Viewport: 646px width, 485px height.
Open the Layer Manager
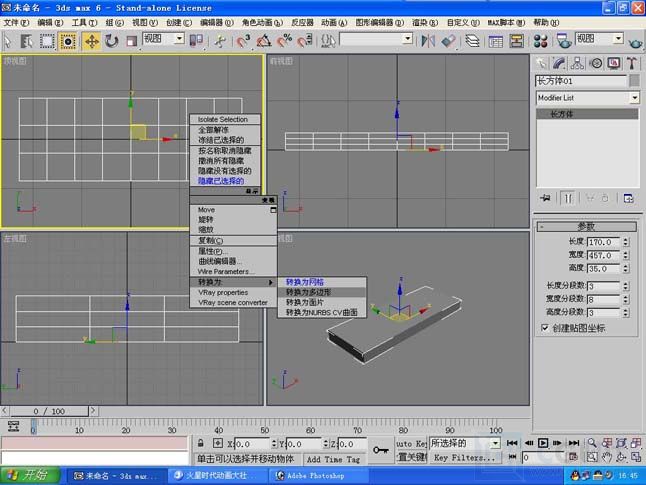[x=472, y=41]
